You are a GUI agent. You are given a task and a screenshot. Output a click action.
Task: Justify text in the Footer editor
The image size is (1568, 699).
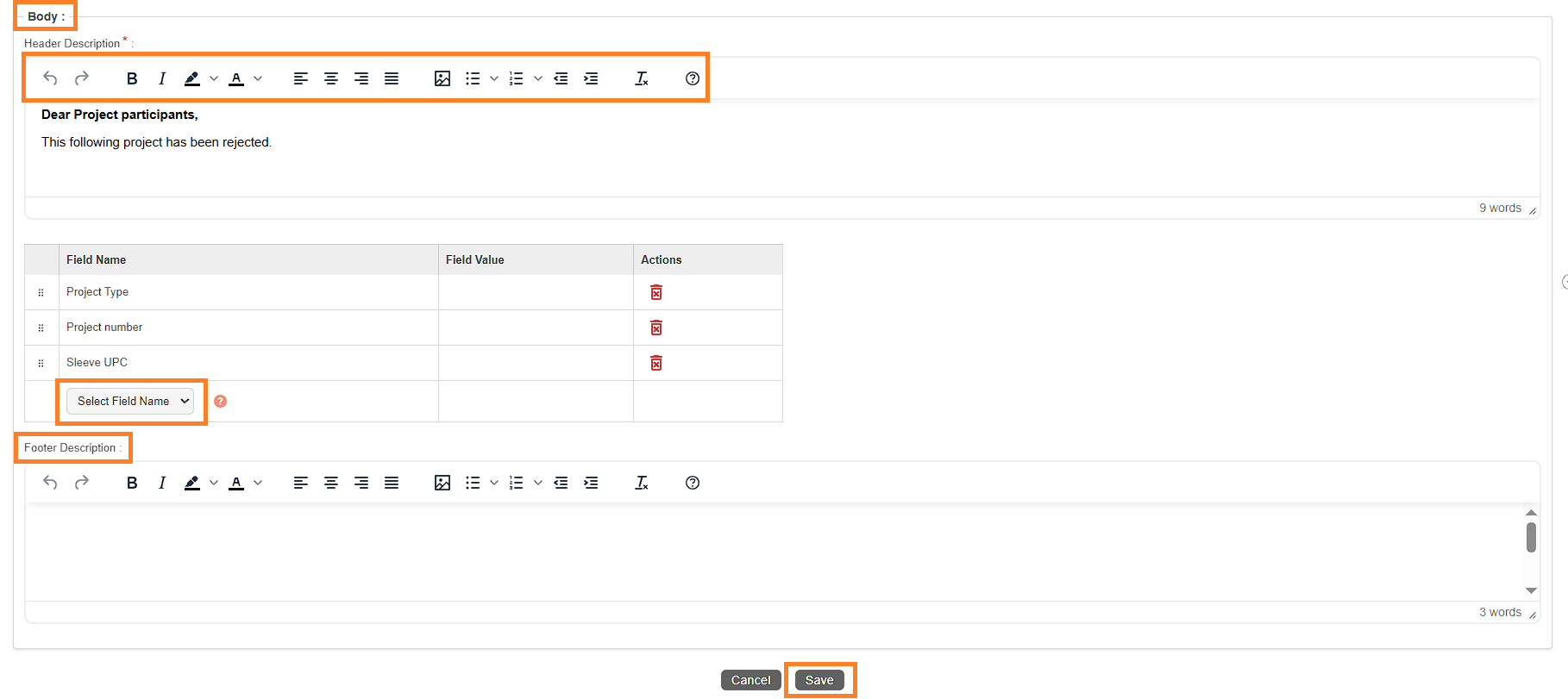392,483
